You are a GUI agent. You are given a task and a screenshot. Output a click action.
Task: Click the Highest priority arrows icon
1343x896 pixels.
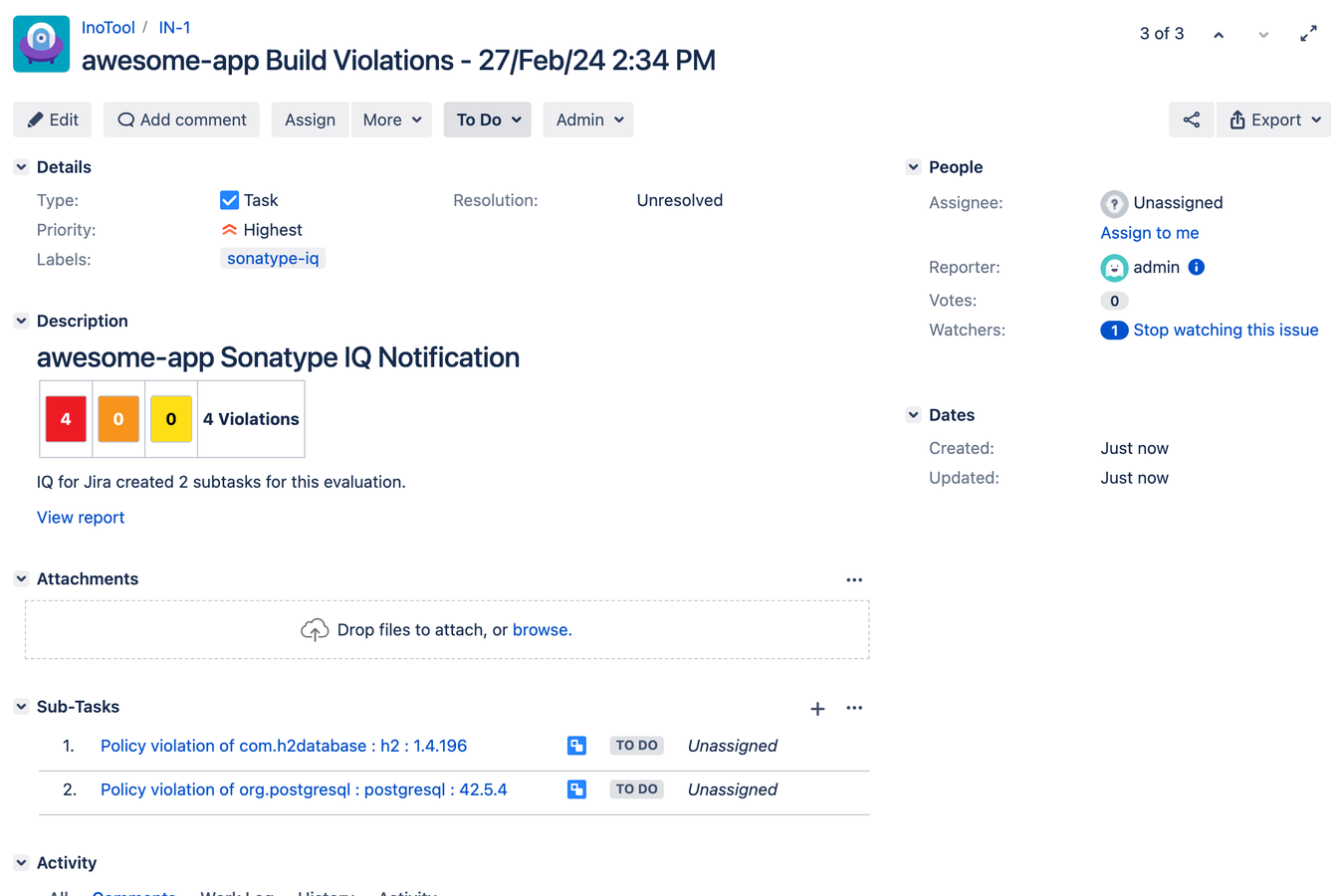(x=229, y=230)
